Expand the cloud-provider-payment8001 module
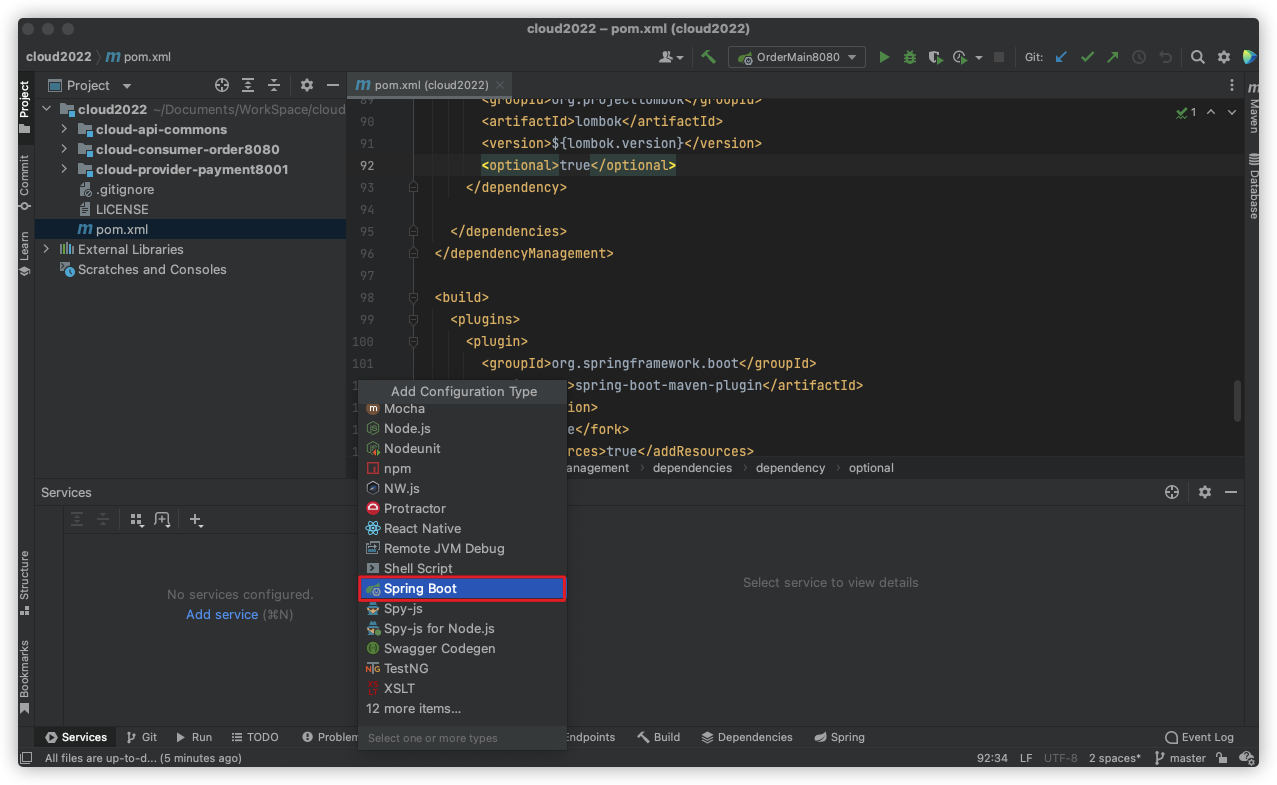The image size is (1277, 785). [x=64, y=170]
